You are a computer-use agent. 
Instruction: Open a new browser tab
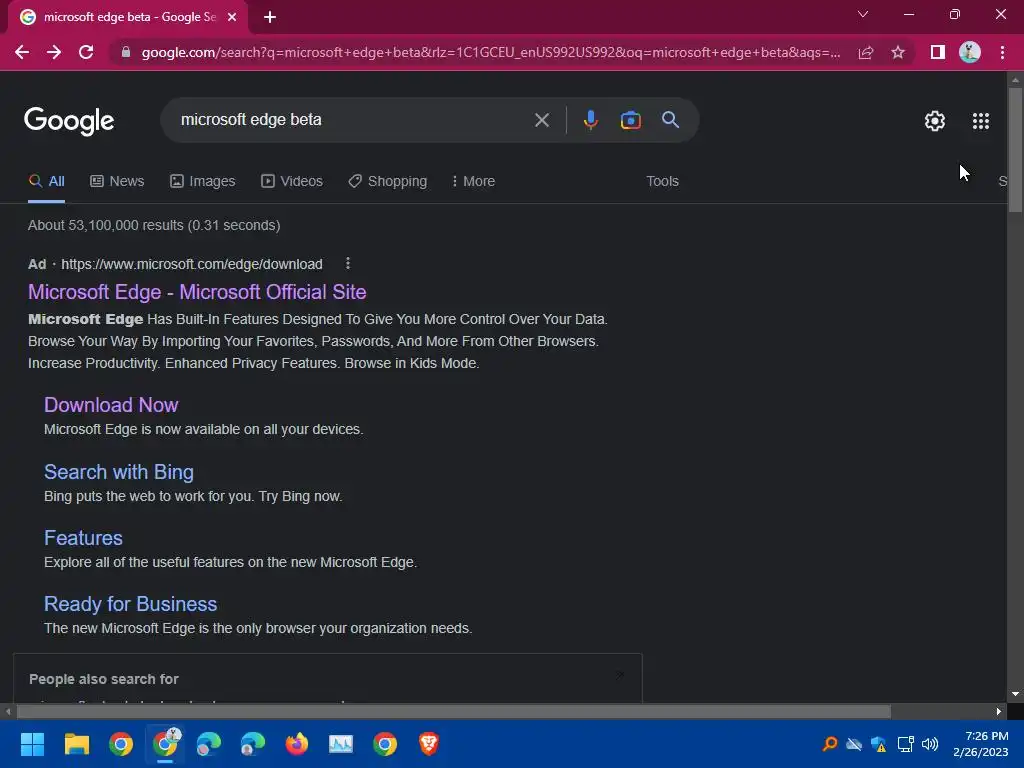click(x=270, y=18)
